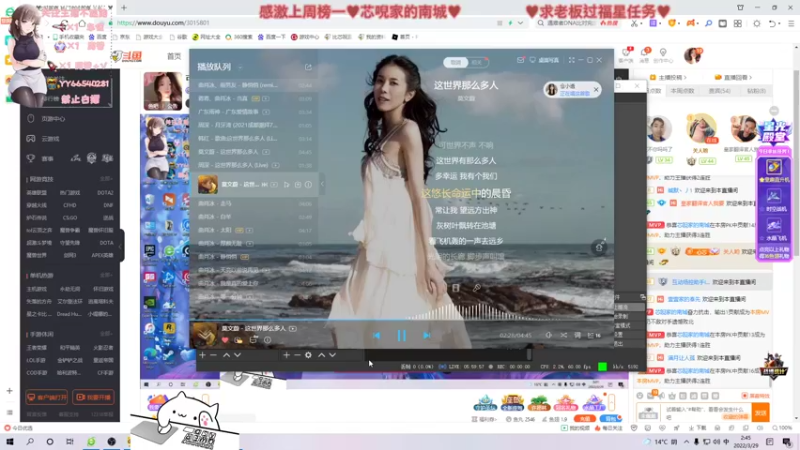Click 我要开播 button in sidebar

click(93, 397)
